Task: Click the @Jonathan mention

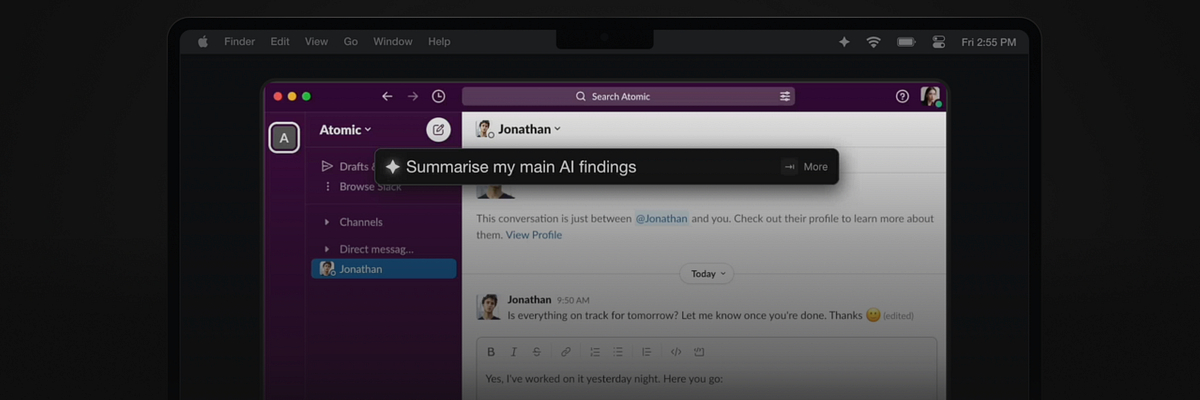Action: (661, 219)
